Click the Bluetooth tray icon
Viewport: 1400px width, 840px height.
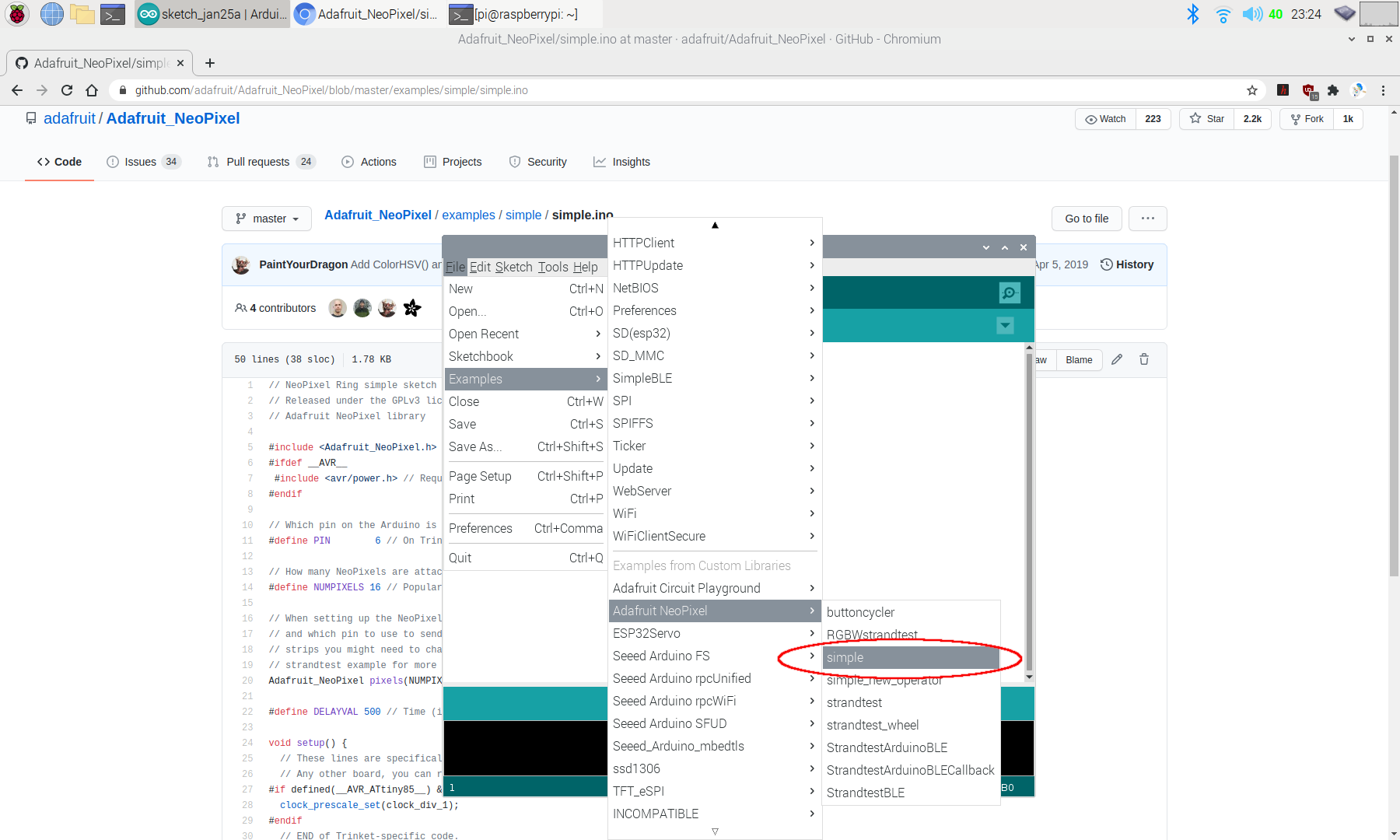(1192, 14)
